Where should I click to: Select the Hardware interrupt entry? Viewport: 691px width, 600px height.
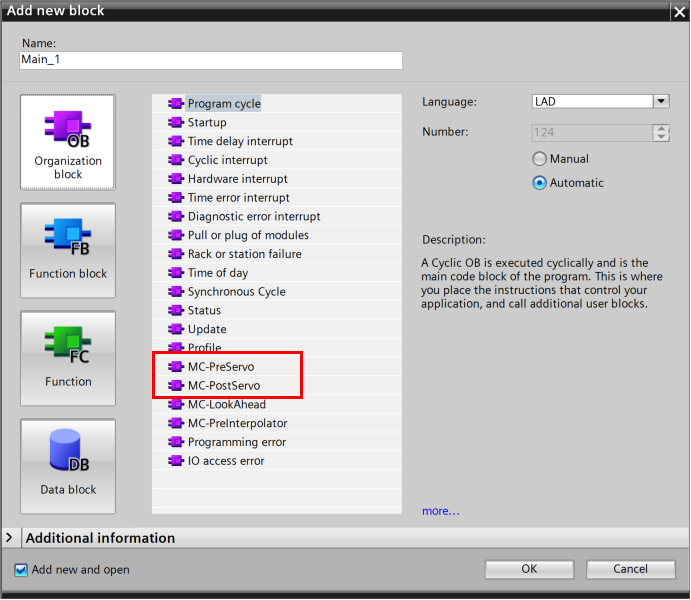[x=277, y=178]
